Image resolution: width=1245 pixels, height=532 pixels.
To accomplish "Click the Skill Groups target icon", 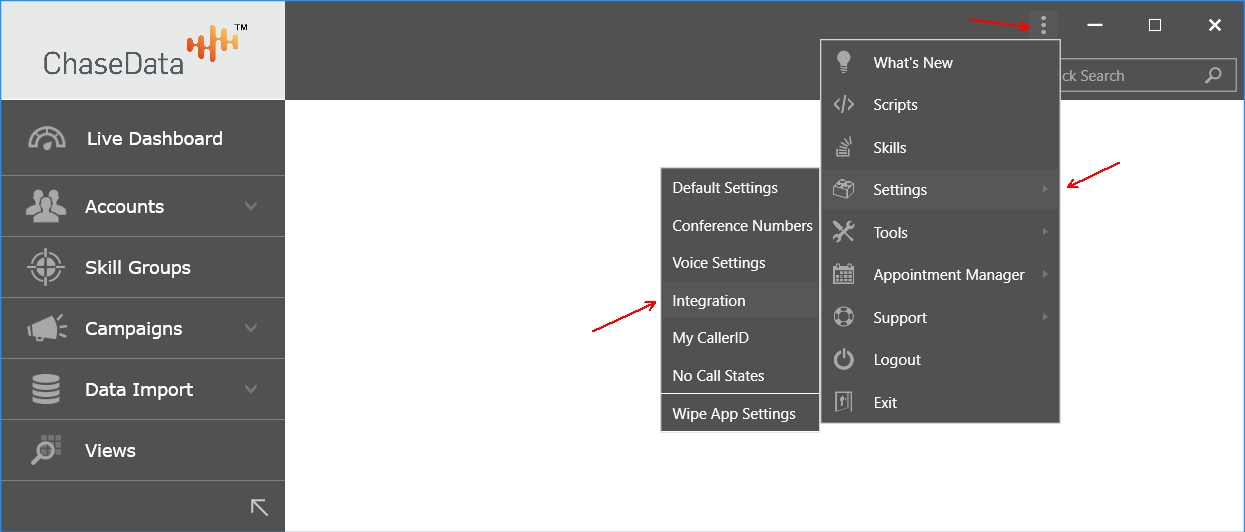I will [x=46, y=268].
